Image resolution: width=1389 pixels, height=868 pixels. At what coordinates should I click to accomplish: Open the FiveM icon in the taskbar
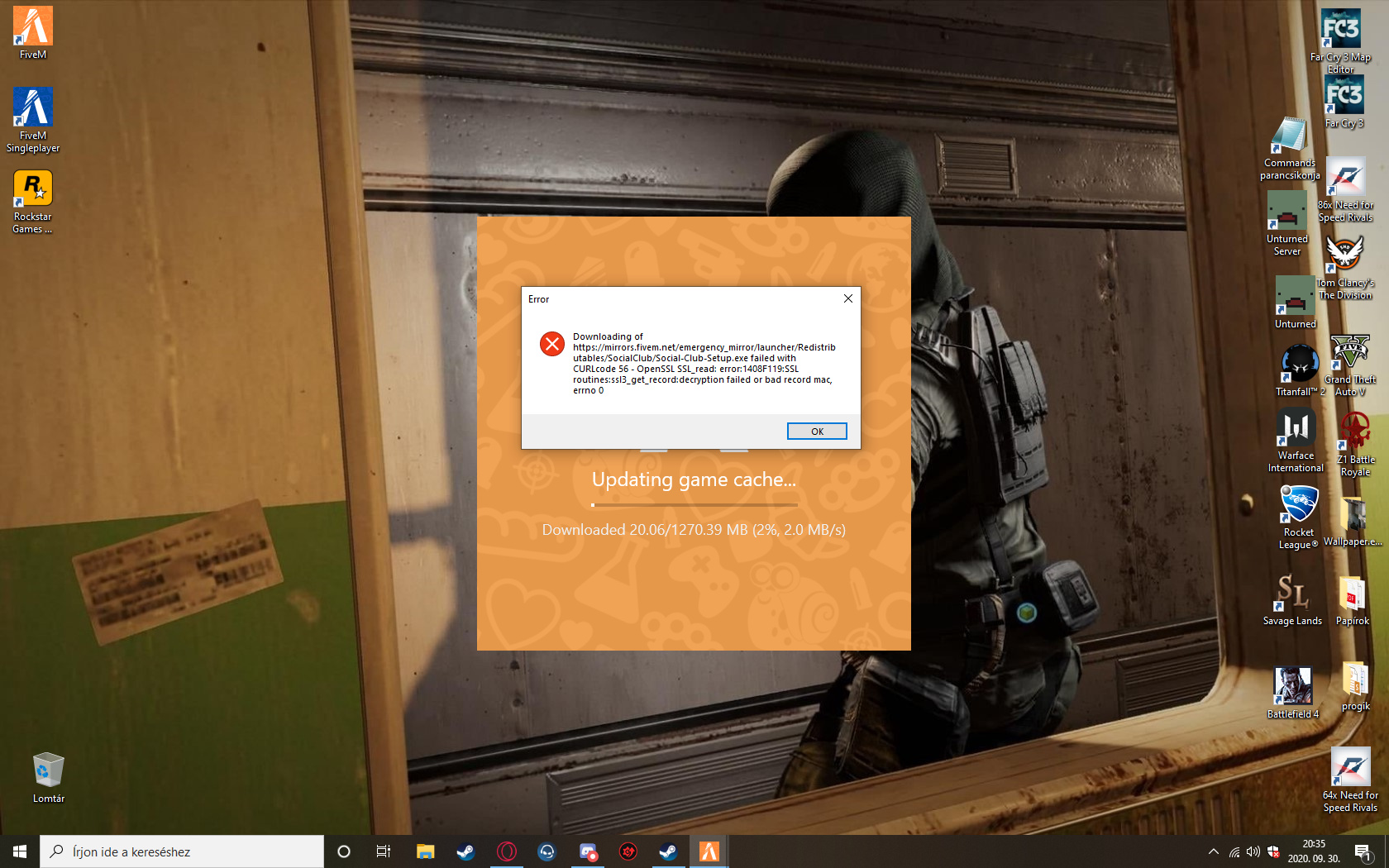point(709,851)
